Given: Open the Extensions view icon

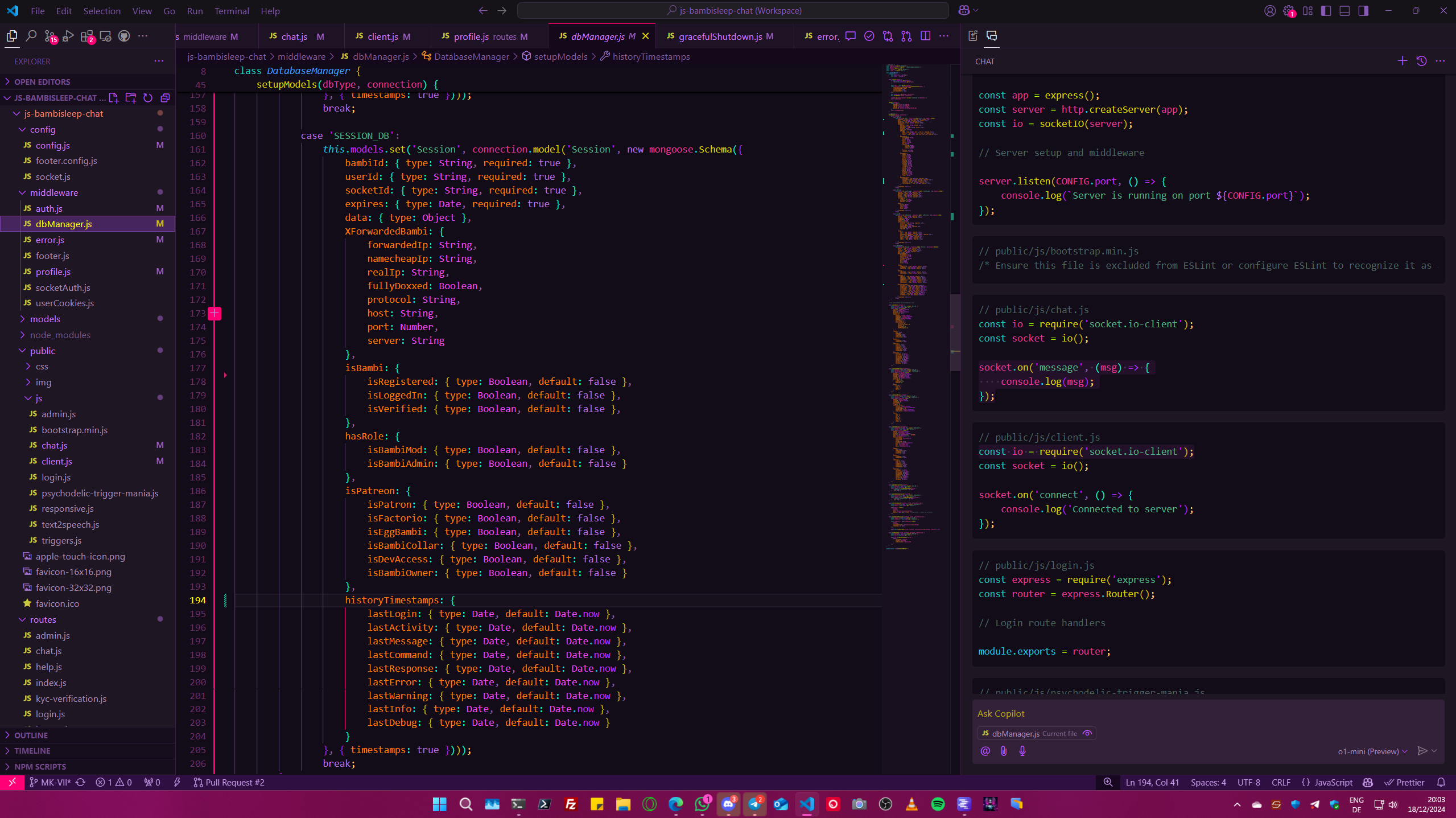Looking at the screenshot, I should (87, 36).
